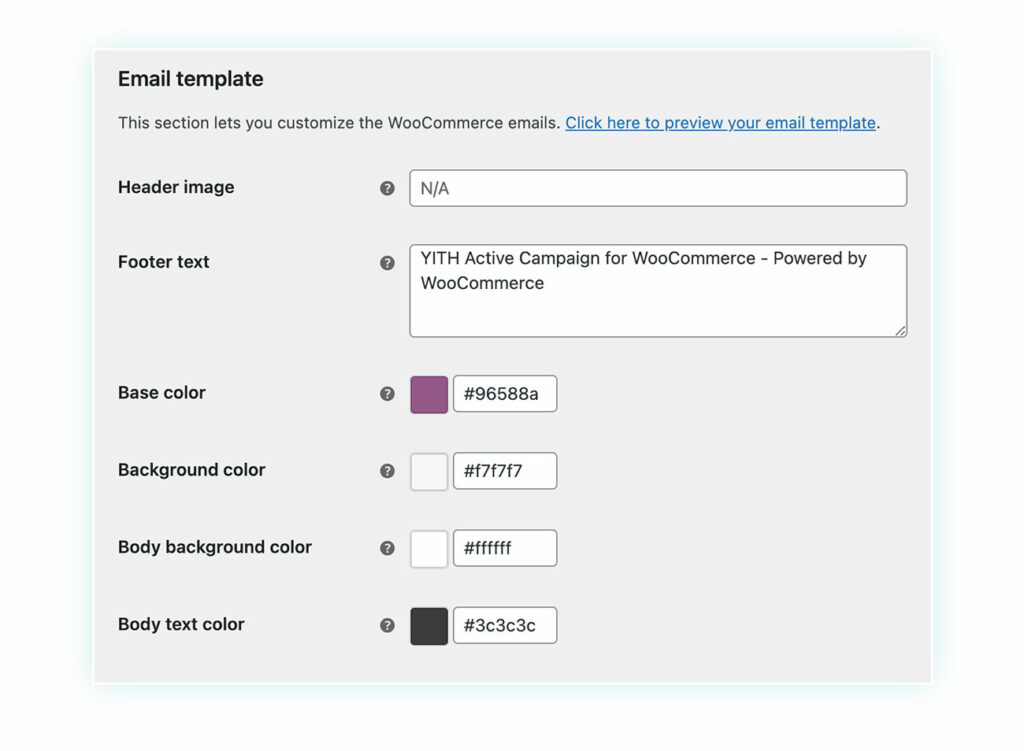Open the Header image help tooltip
Screen dimensions: 1024x751
pyautogui.click(x=388, y=187)
